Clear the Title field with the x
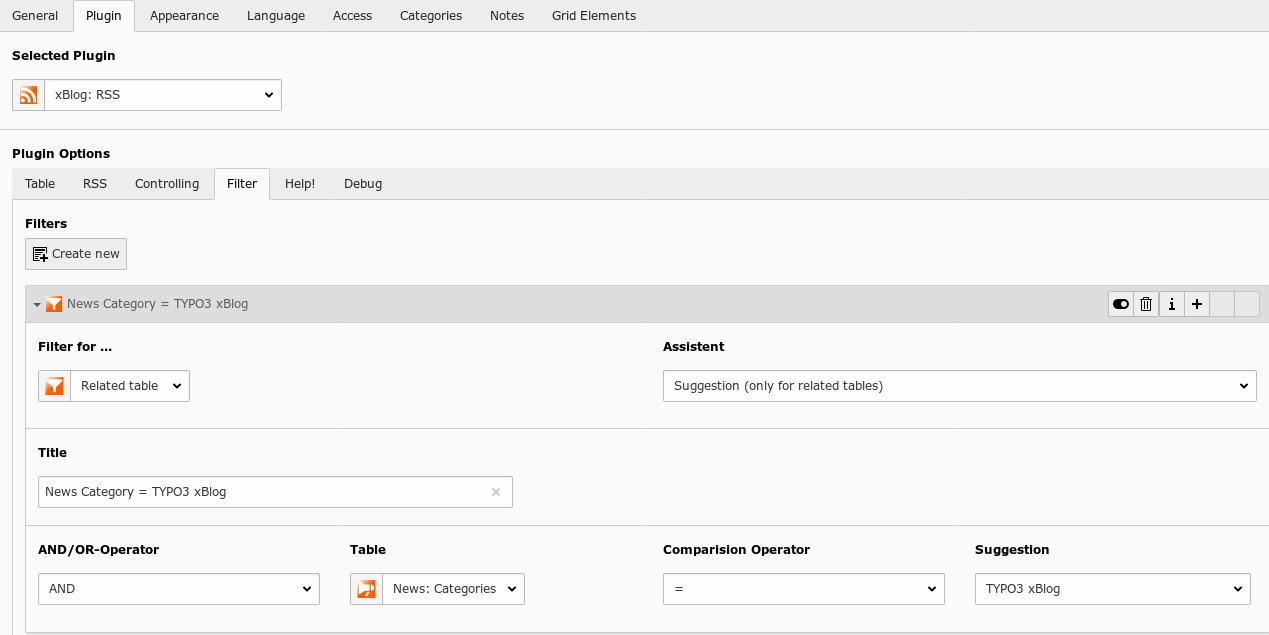1269x635 pixels. (496, 492)
